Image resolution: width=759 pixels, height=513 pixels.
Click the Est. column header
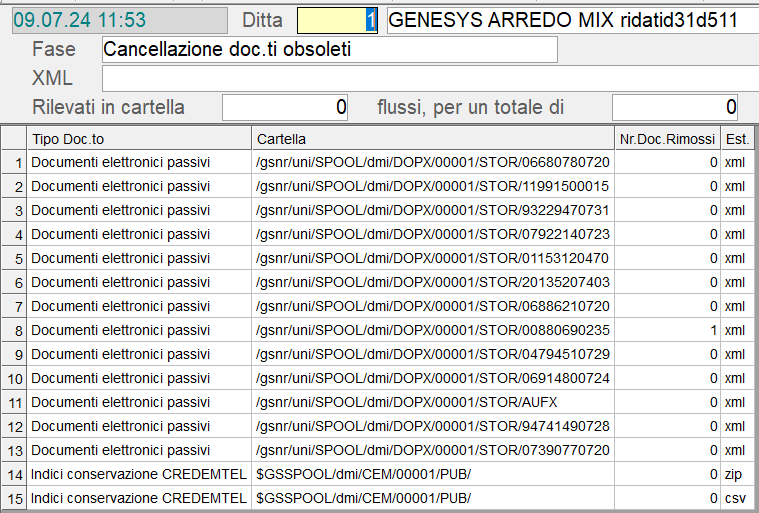(738, 138)
